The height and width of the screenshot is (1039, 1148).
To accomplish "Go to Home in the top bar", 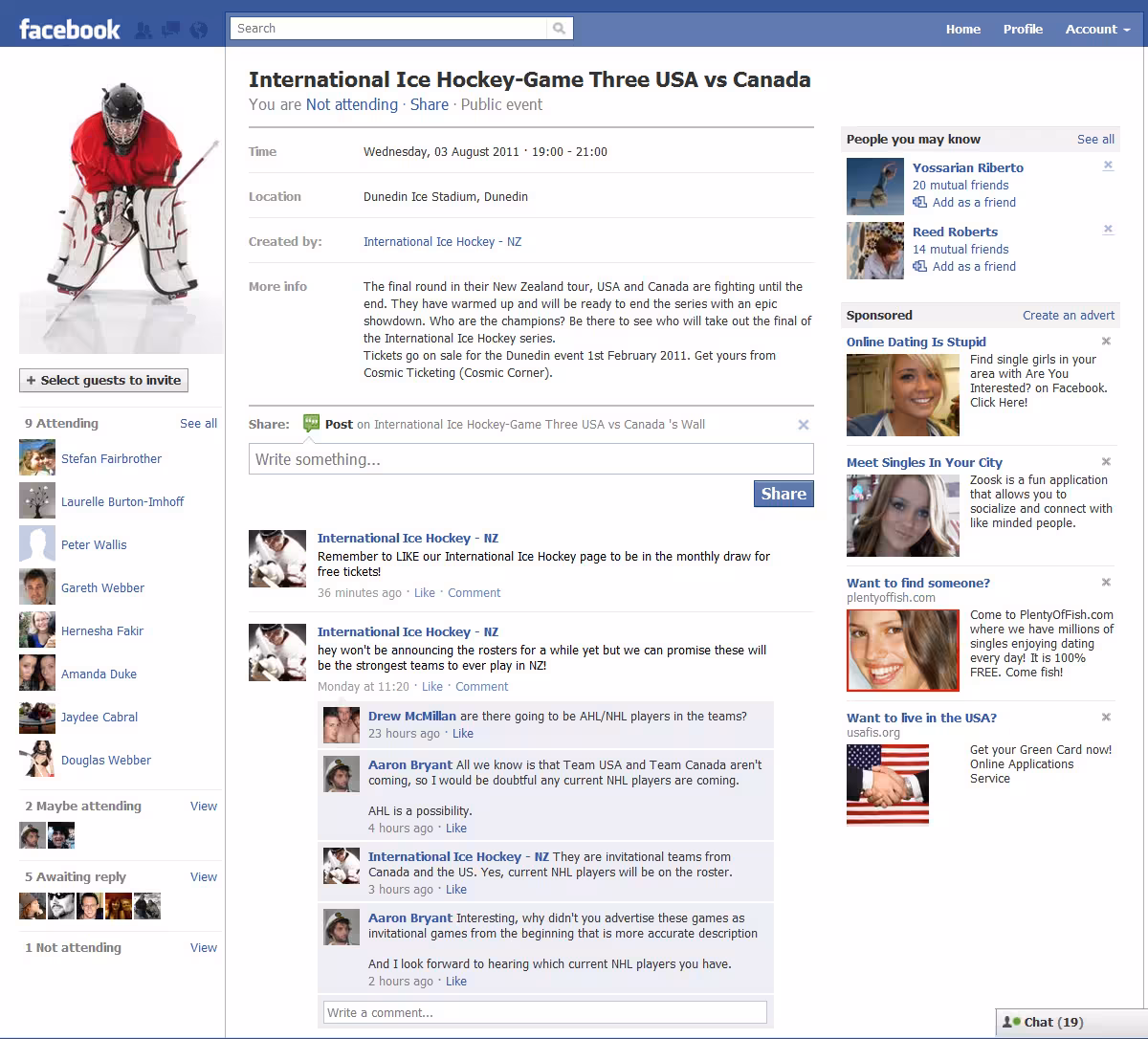I will (963, 29).
